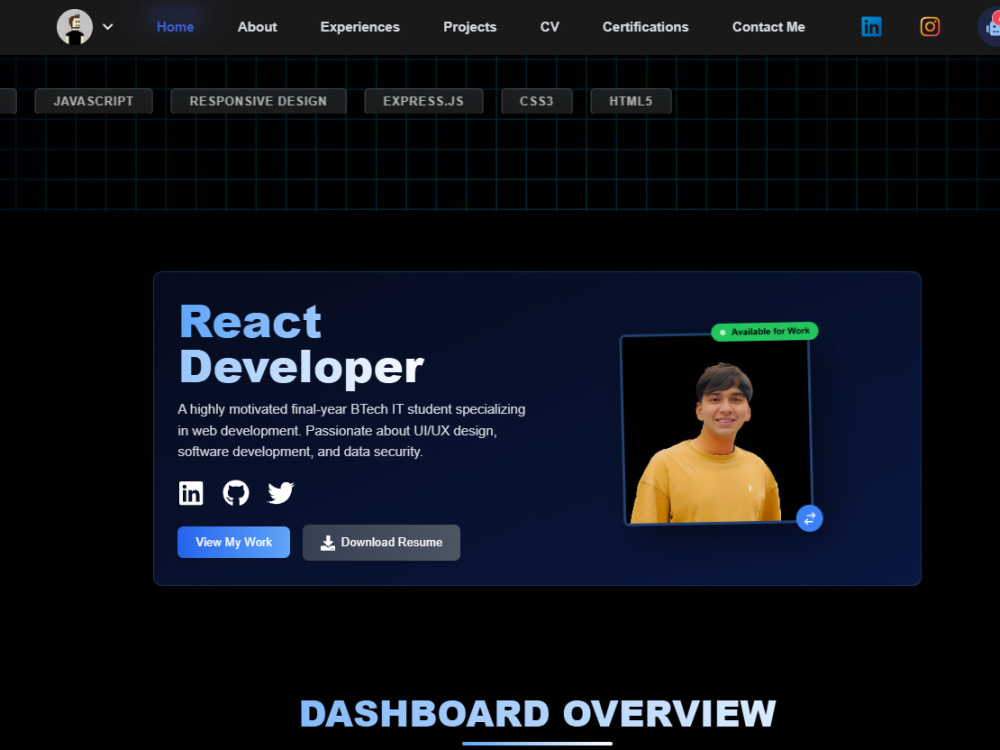Expand the dropdown chevron beside the avatar

coord(108,27)
